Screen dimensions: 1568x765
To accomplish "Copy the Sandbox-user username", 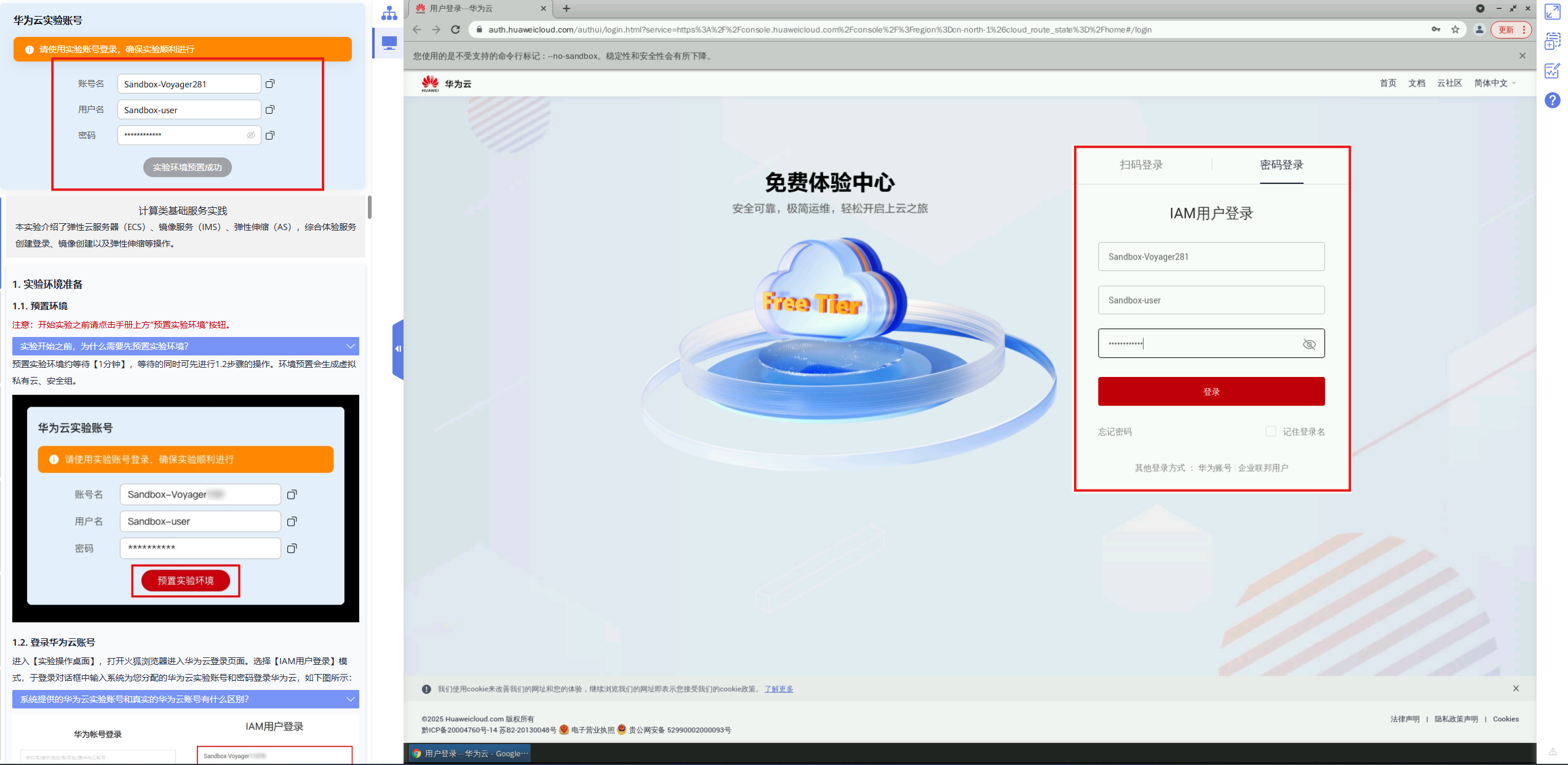I will (269, 109).
